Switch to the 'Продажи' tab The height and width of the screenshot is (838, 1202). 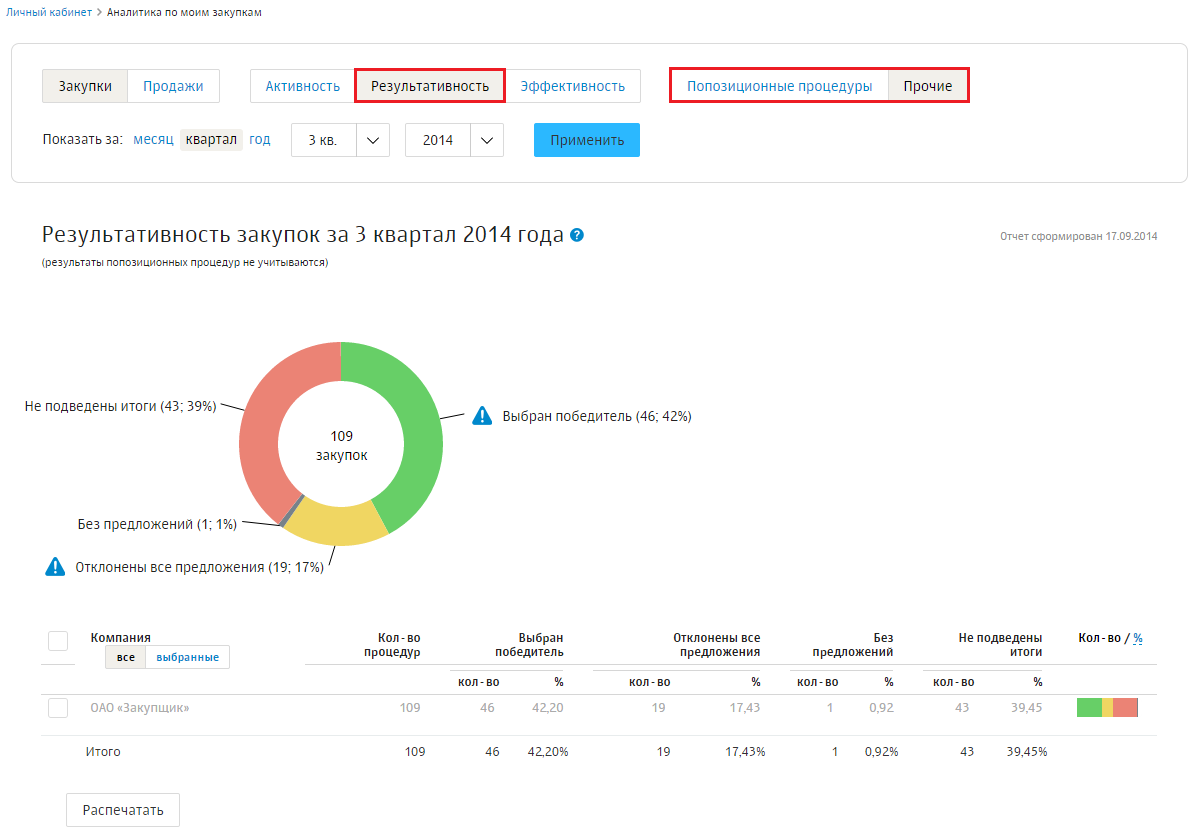173,86
